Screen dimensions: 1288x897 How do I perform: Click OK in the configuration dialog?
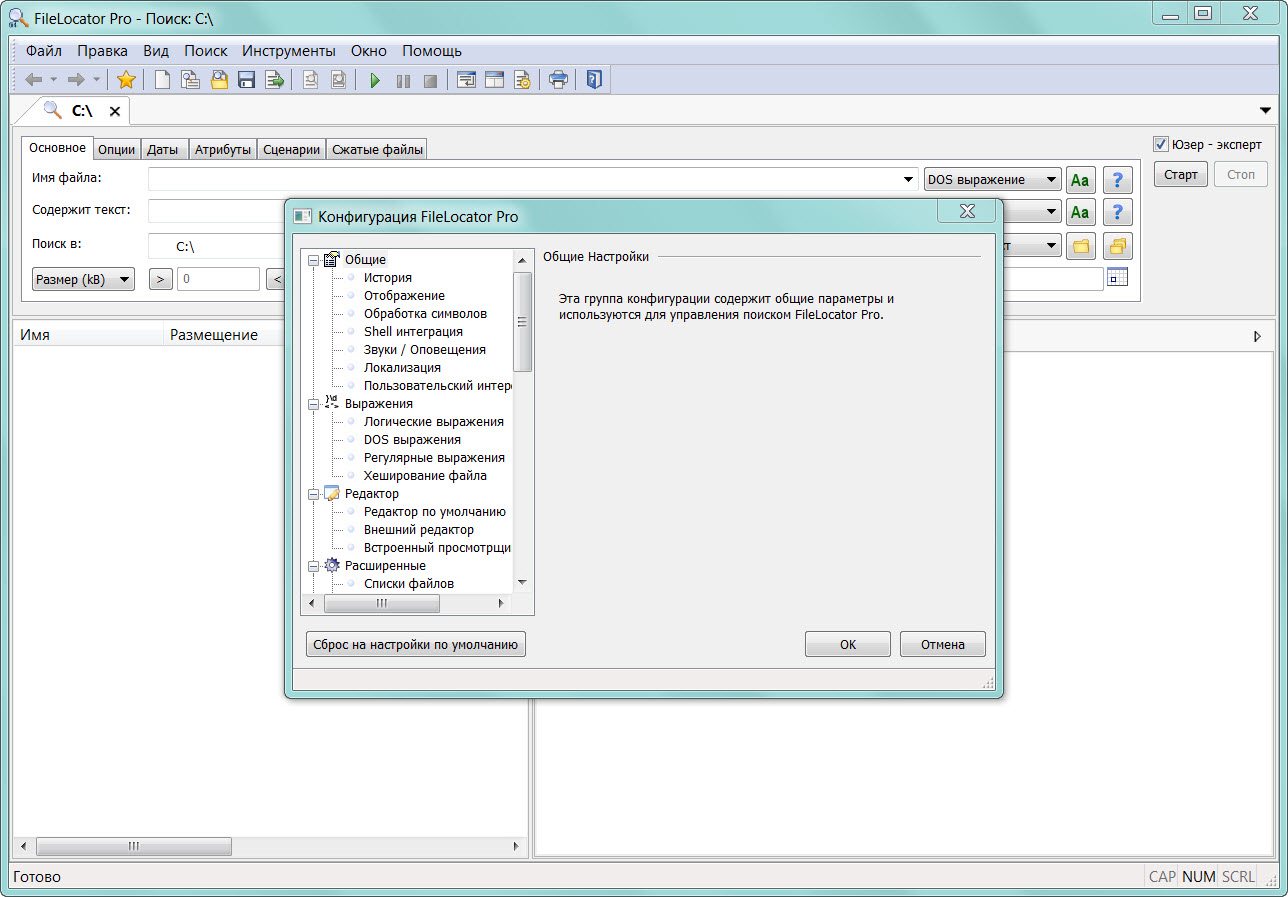(x=848, y=644)
